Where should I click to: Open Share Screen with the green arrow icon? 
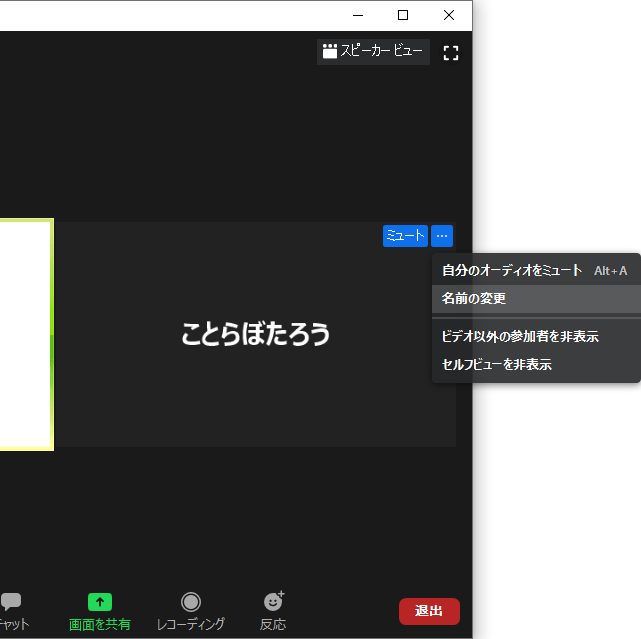click(x=99, y=602)
